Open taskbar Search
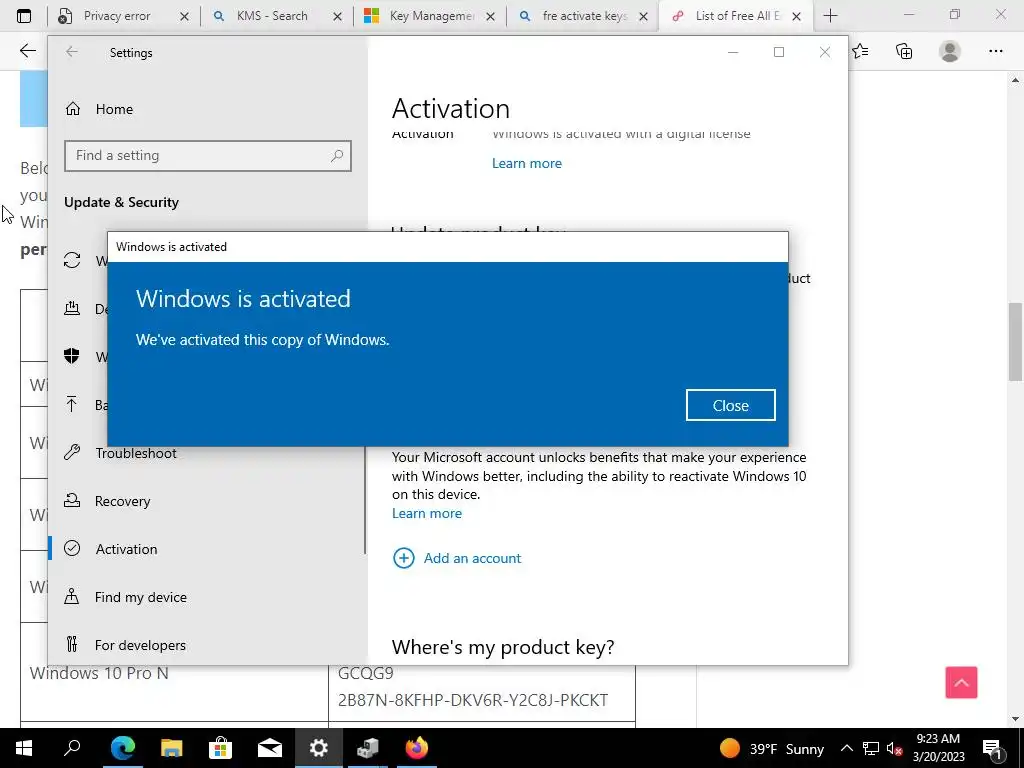This screenshot has width=1024, height=768. 72,748
